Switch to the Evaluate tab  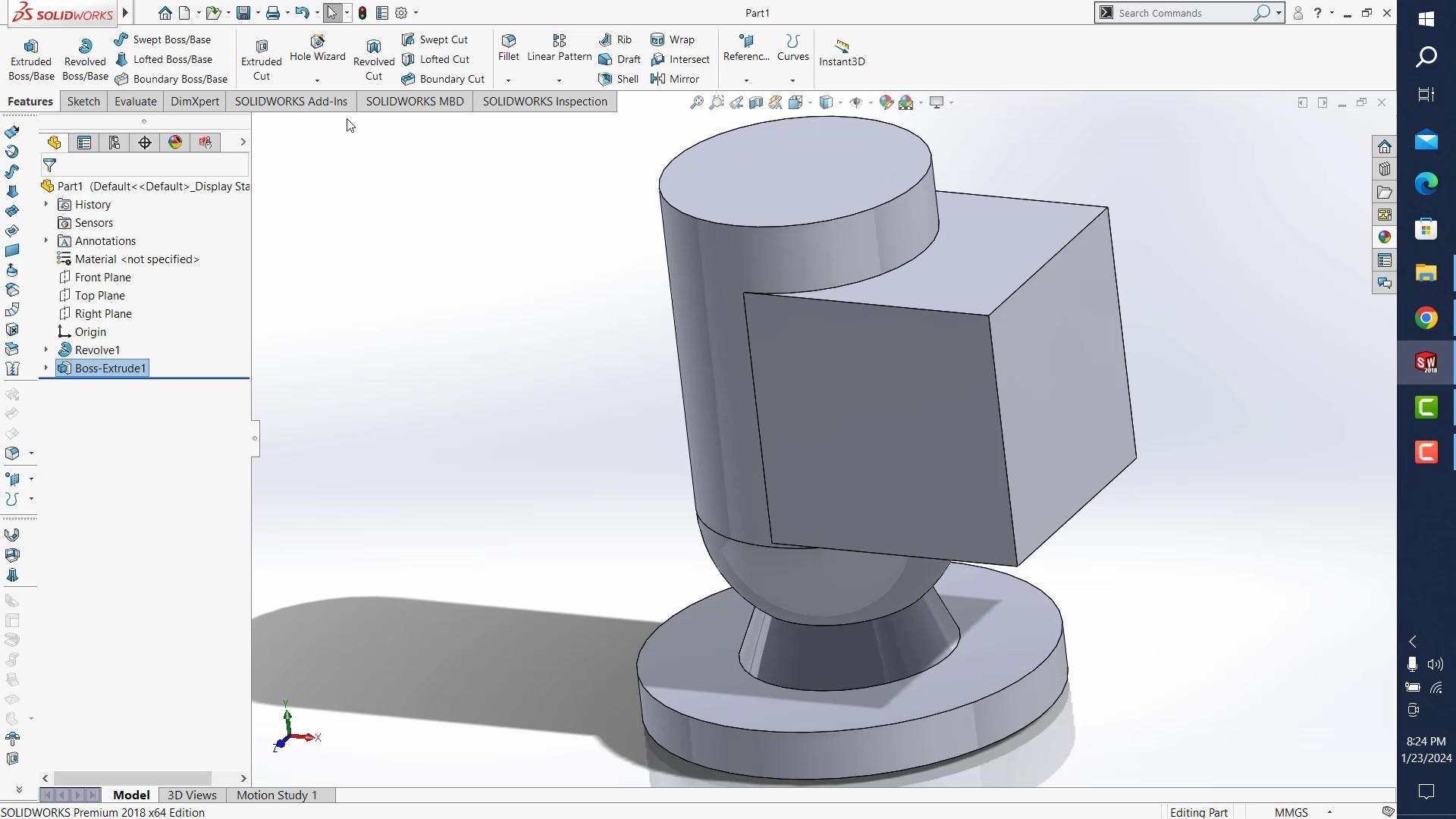135,102
